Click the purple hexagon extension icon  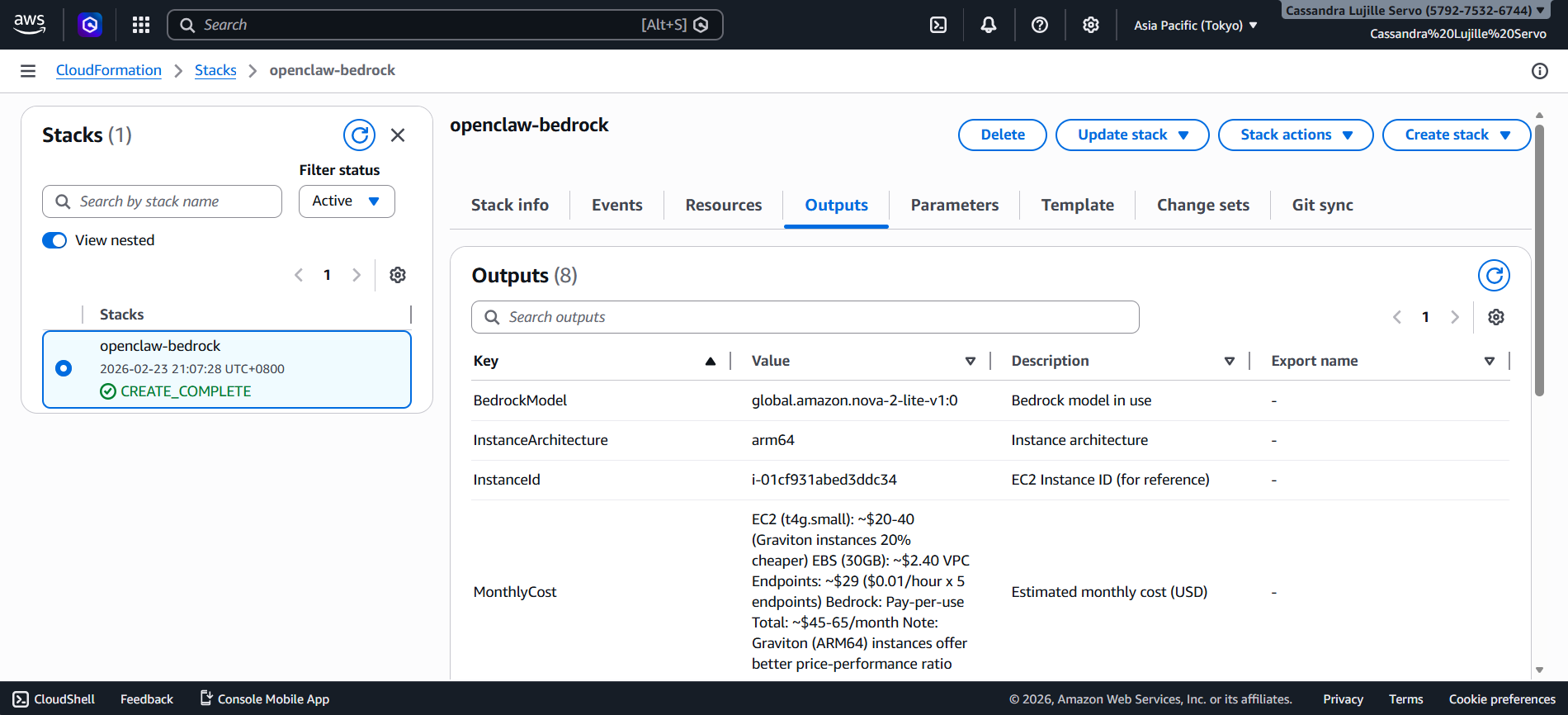click(x=90, y=25)
